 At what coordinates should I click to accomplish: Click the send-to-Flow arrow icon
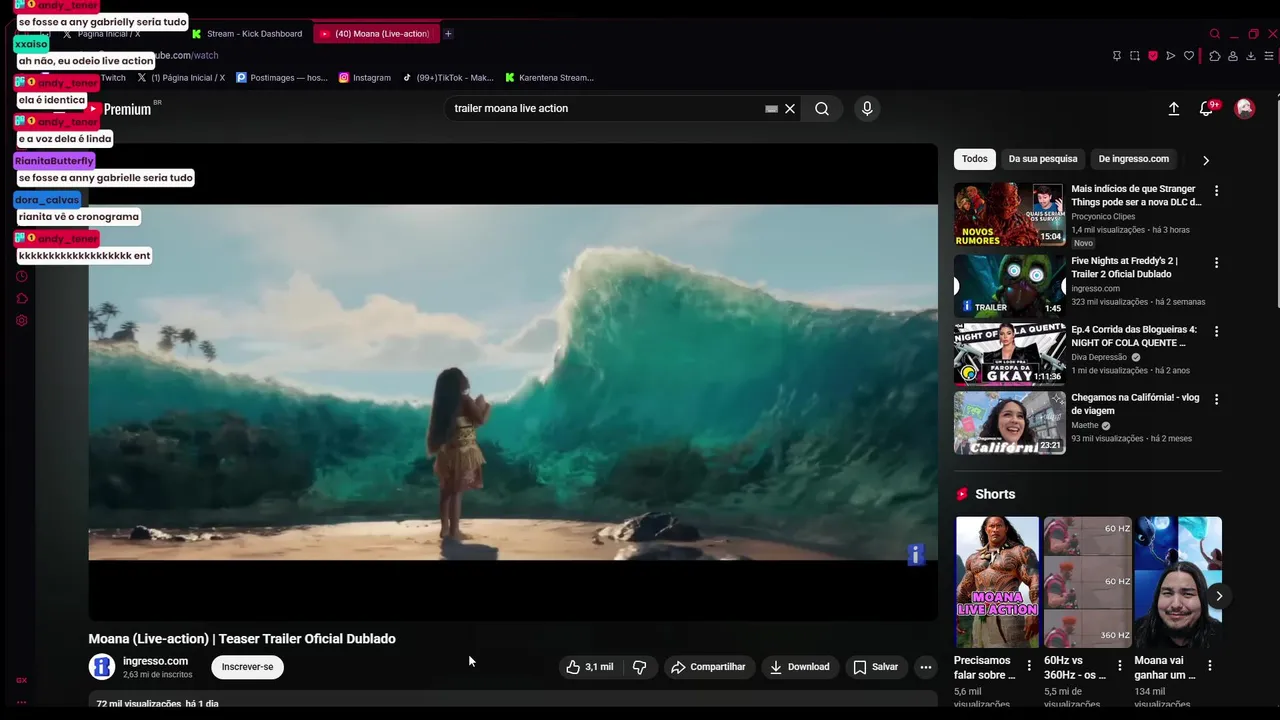pos(1171,56)
